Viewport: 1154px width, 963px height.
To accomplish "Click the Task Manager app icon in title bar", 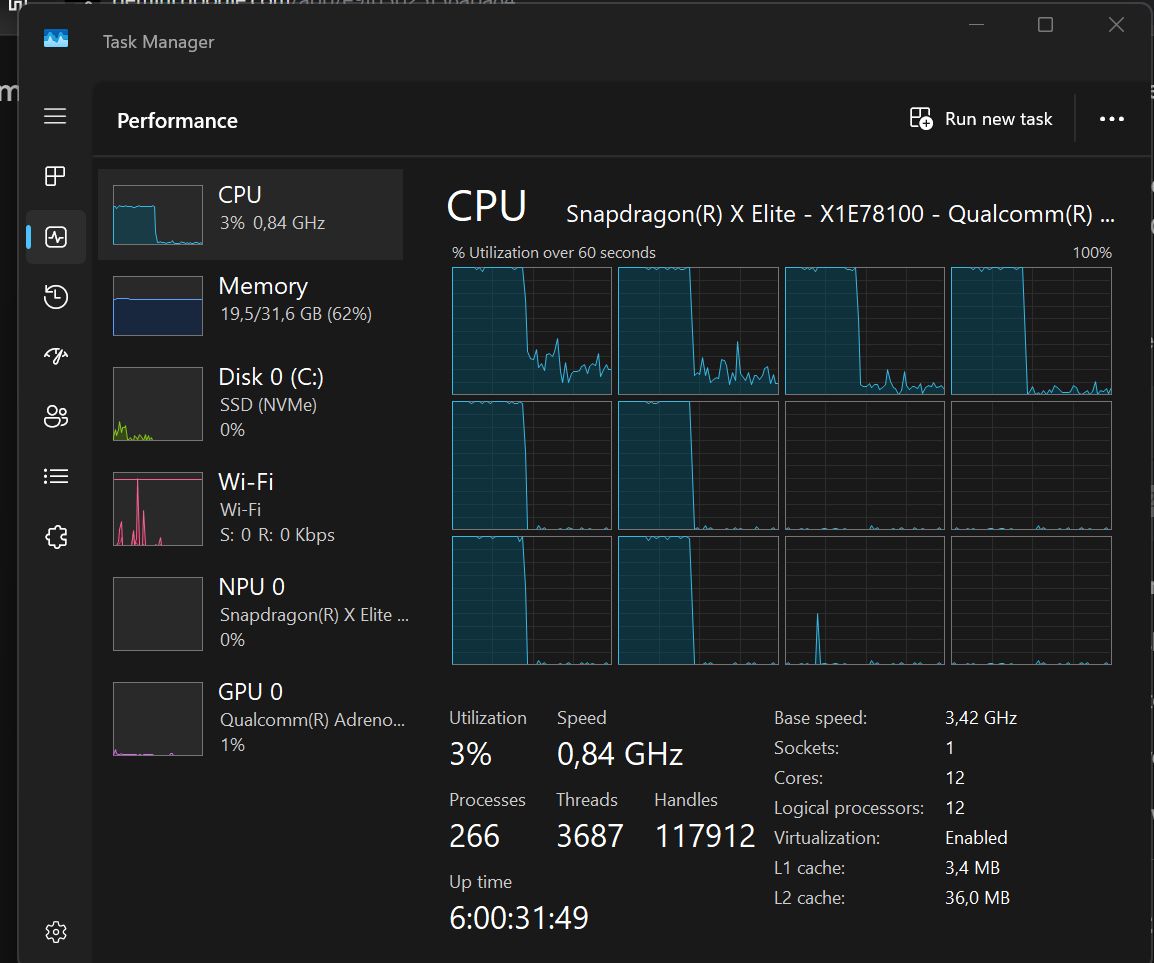I will [x=56, y=40].
